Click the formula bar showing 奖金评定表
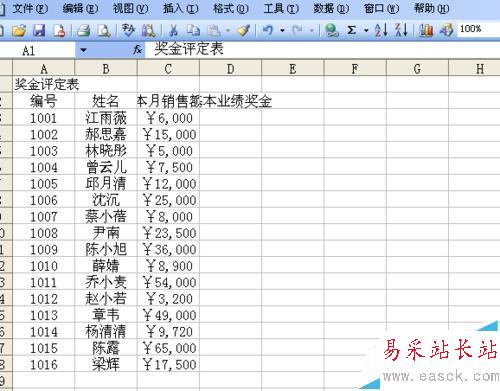Image resolution: width=500 pixels, height=391 pixels. point(322,50)
